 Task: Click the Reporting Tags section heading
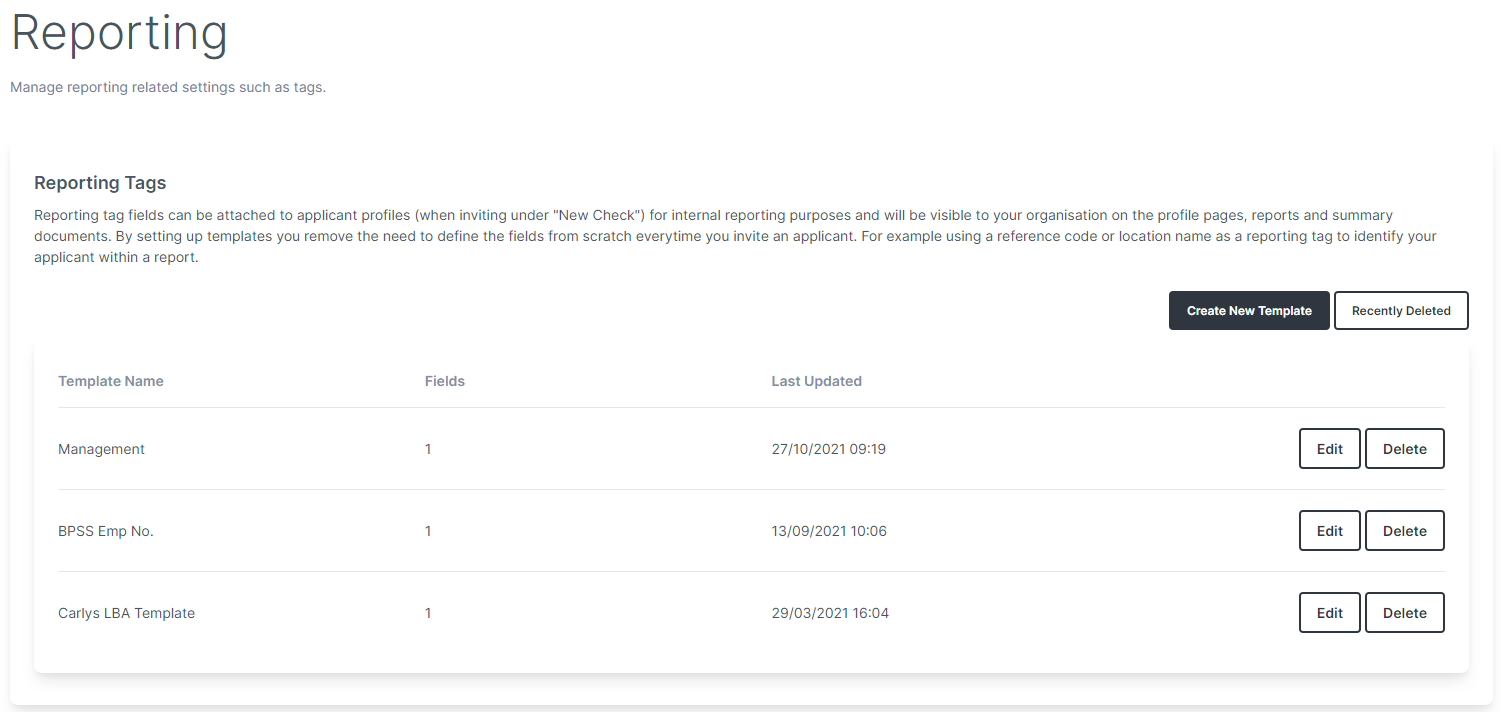100,183
